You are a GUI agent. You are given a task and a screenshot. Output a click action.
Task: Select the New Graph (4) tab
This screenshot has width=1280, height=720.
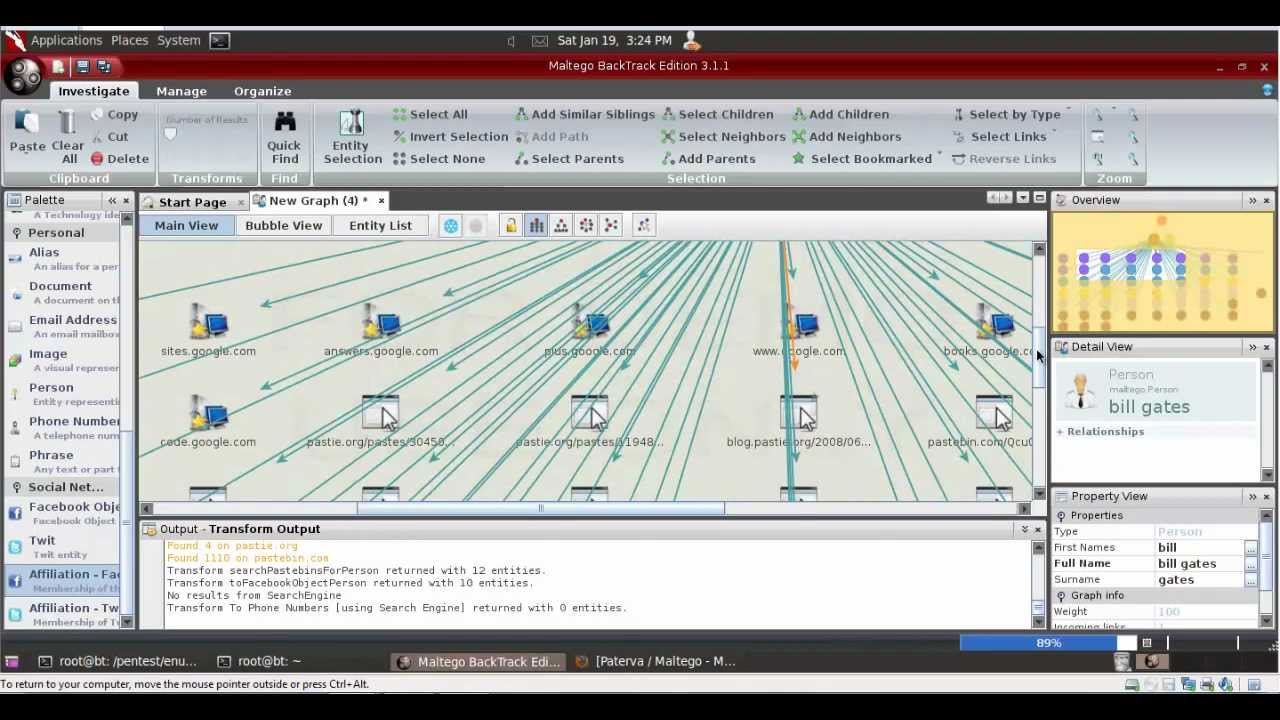pos(318,200)
